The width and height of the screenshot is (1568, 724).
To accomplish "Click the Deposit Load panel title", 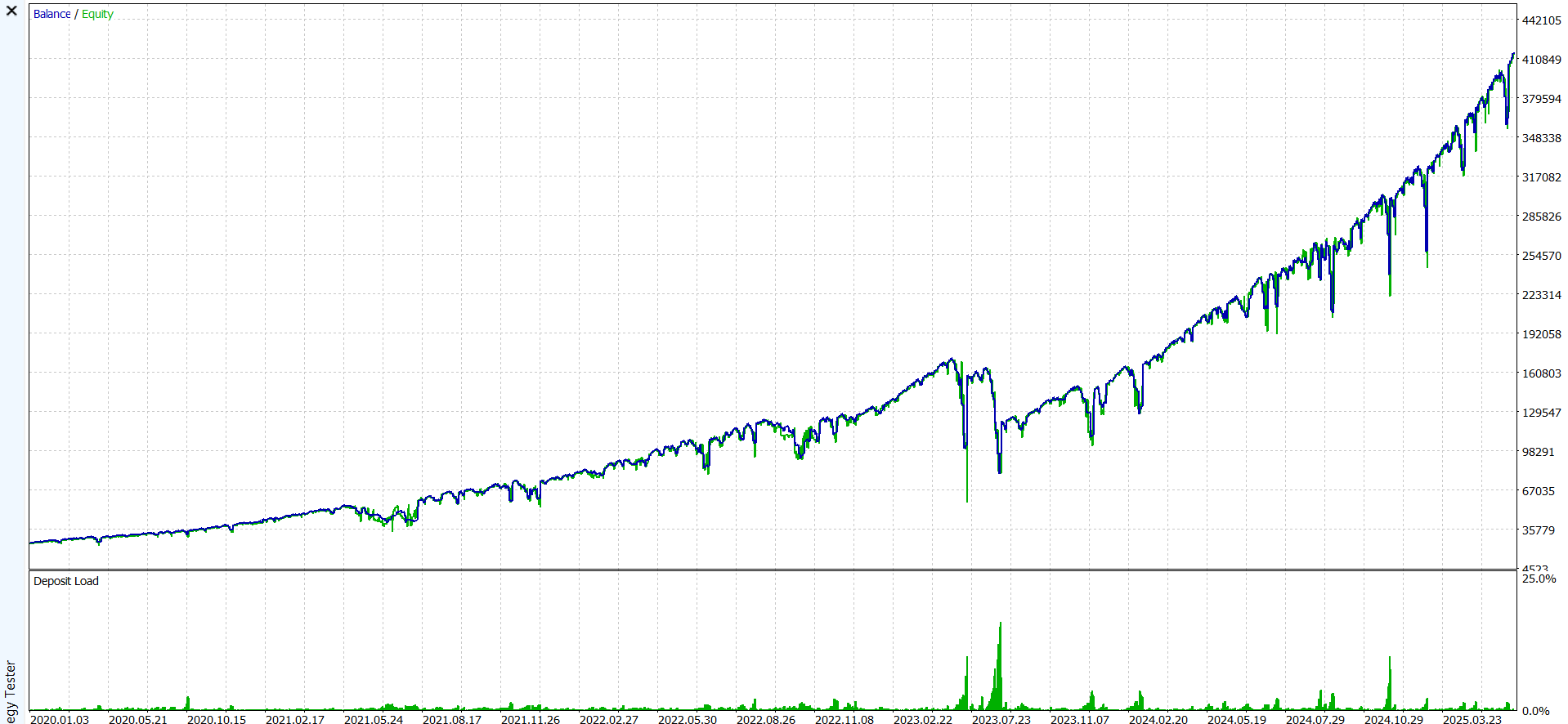I will (65, 581).
